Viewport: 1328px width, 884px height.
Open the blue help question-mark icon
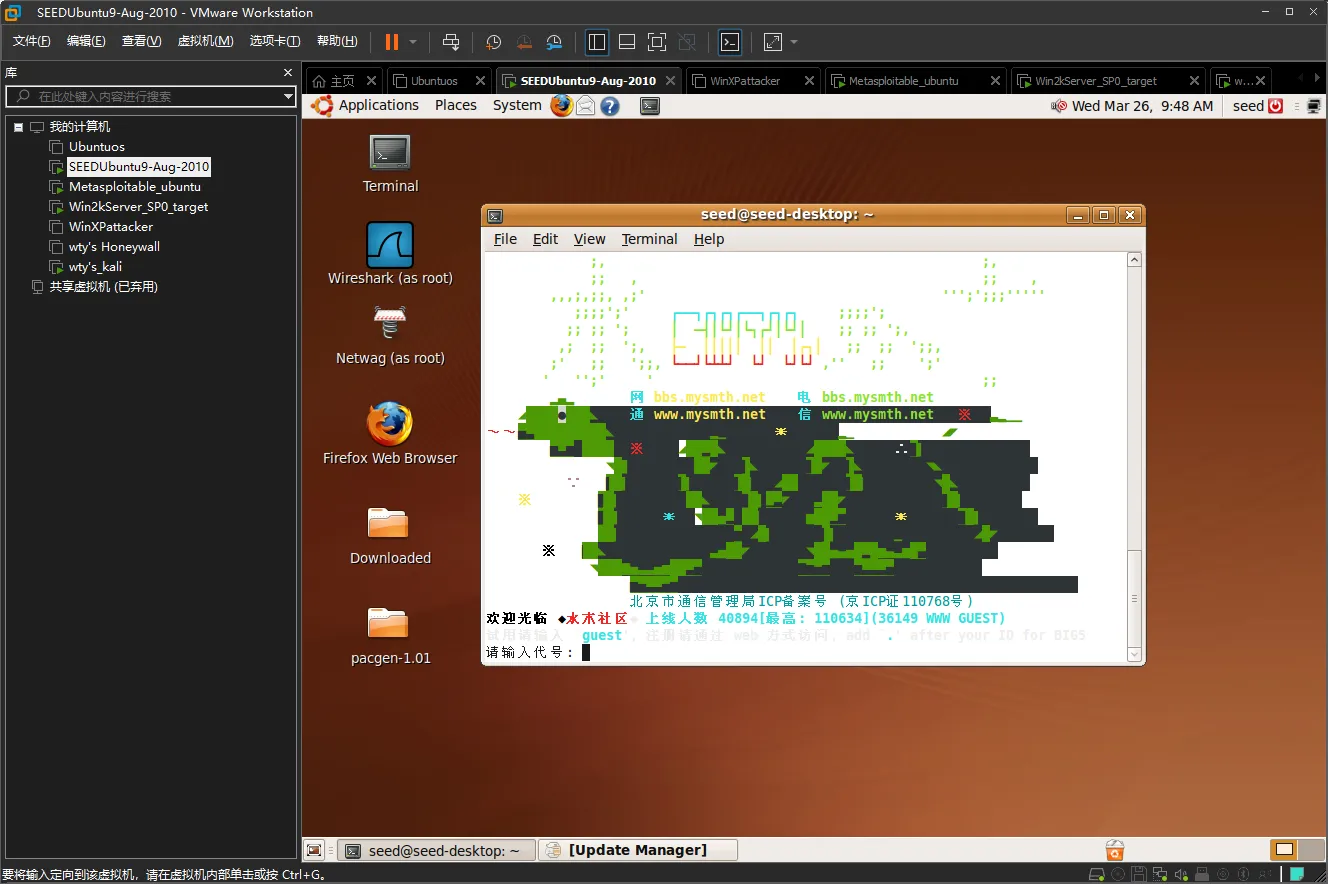[610, 105]
